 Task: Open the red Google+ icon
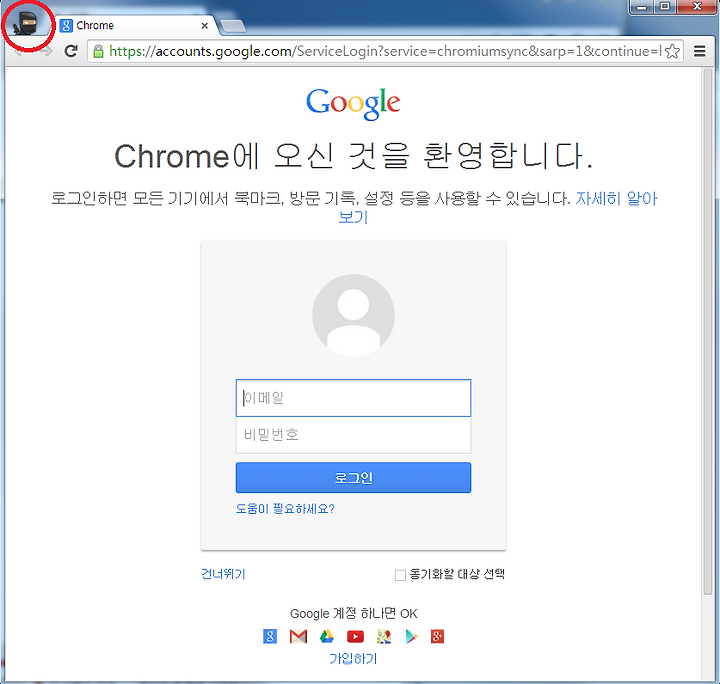tap(437, 636)
